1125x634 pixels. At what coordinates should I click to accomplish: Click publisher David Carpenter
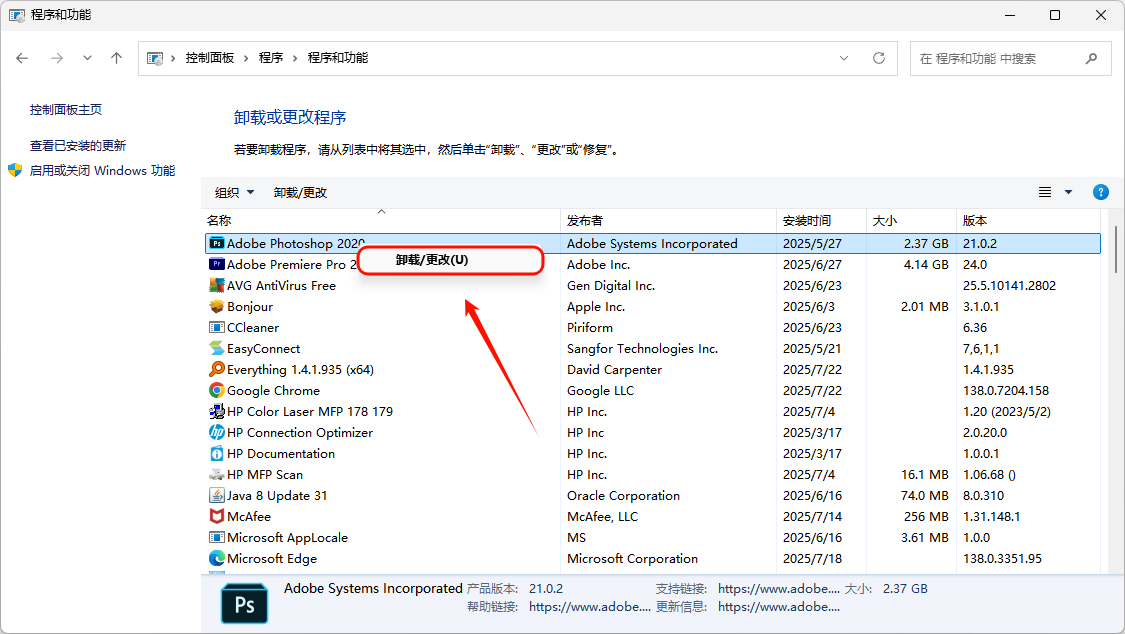[x=614, y=370]
